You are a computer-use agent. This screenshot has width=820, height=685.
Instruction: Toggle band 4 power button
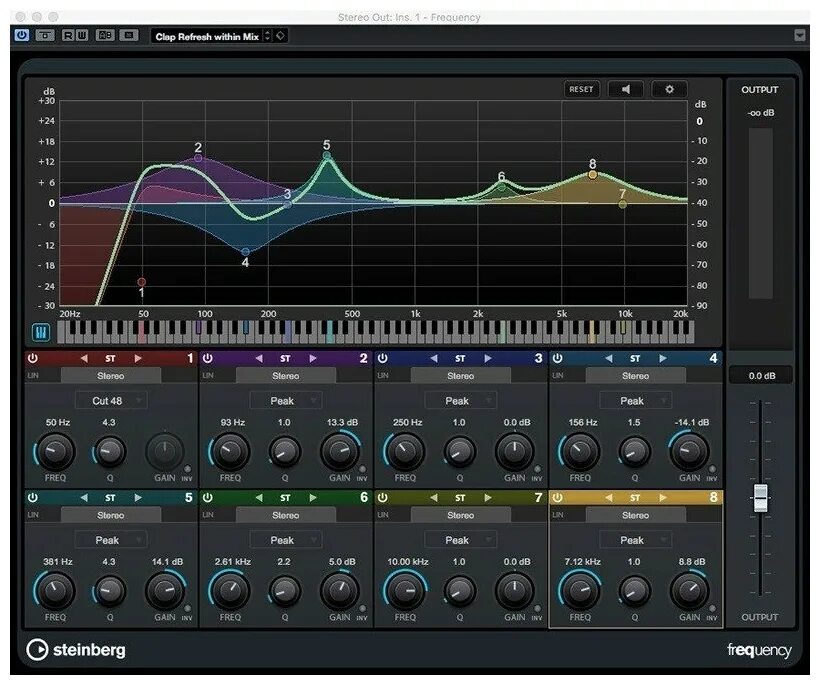557,358
